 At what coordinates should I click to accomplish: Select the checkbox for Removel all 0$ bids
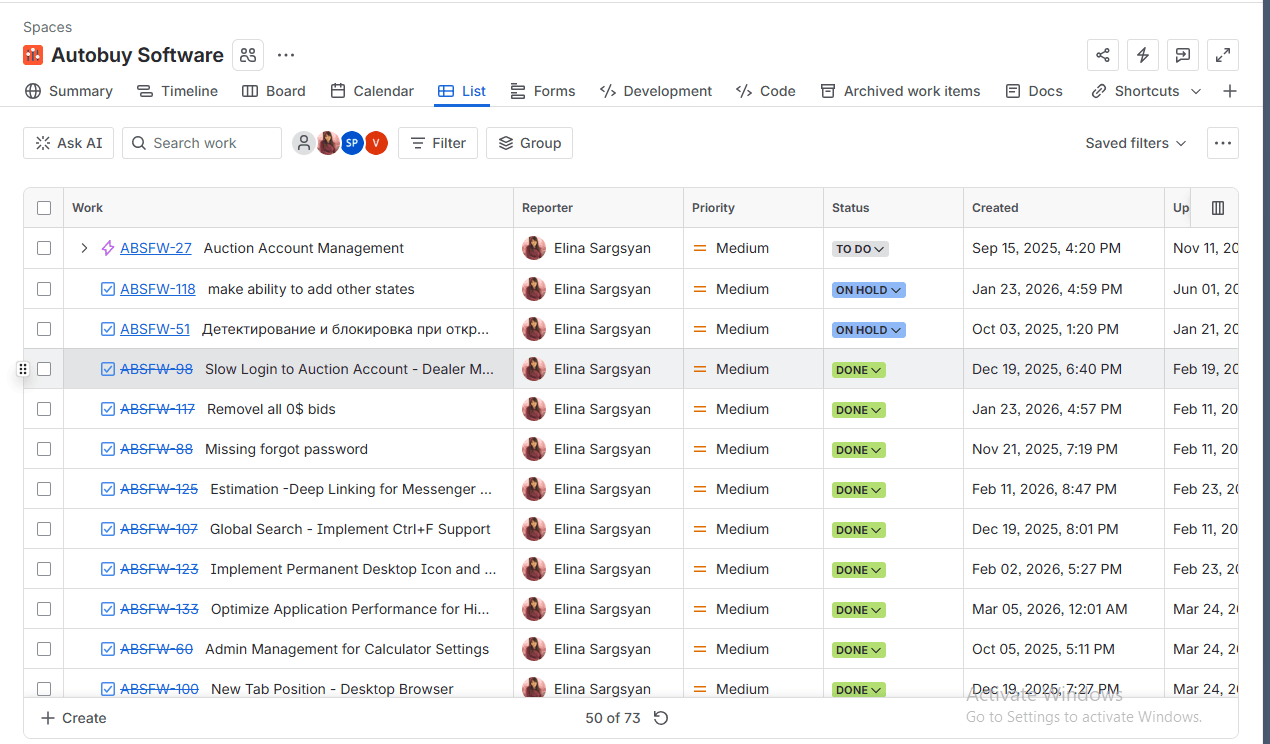[44, 409]
